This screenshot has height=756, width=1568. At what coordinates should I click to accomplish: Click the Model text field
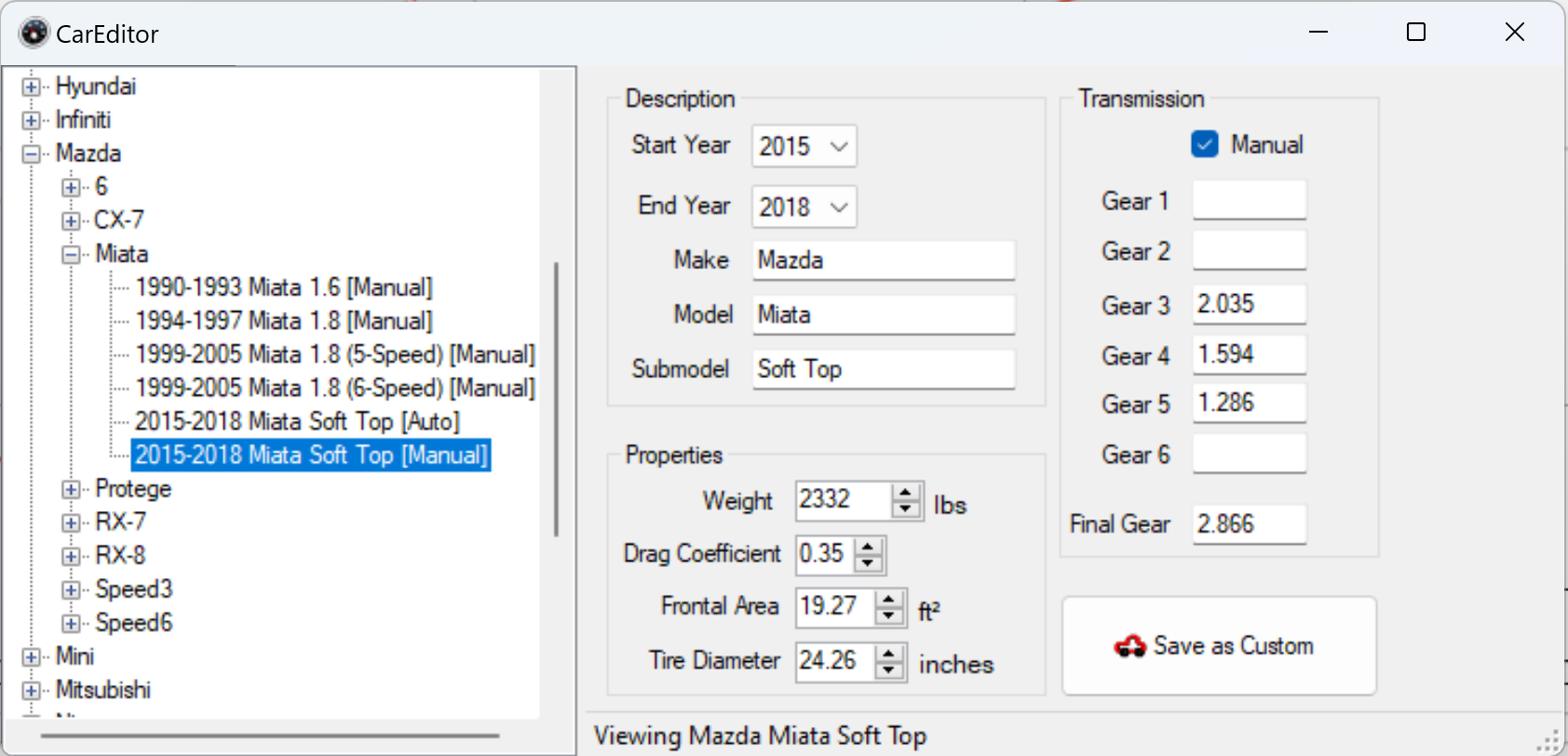(884, 315)
